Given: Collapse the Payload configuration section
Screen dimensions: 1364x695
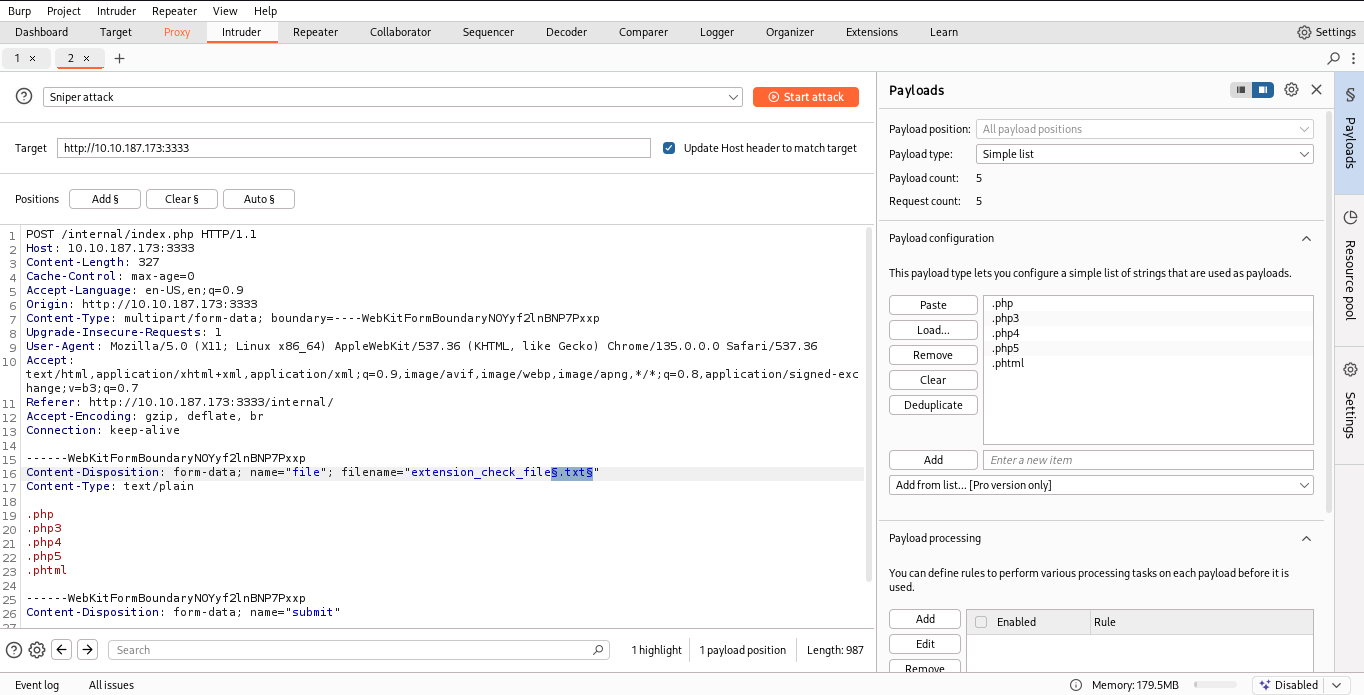Looking at the screenshot, I should (x=1305, y=238).
